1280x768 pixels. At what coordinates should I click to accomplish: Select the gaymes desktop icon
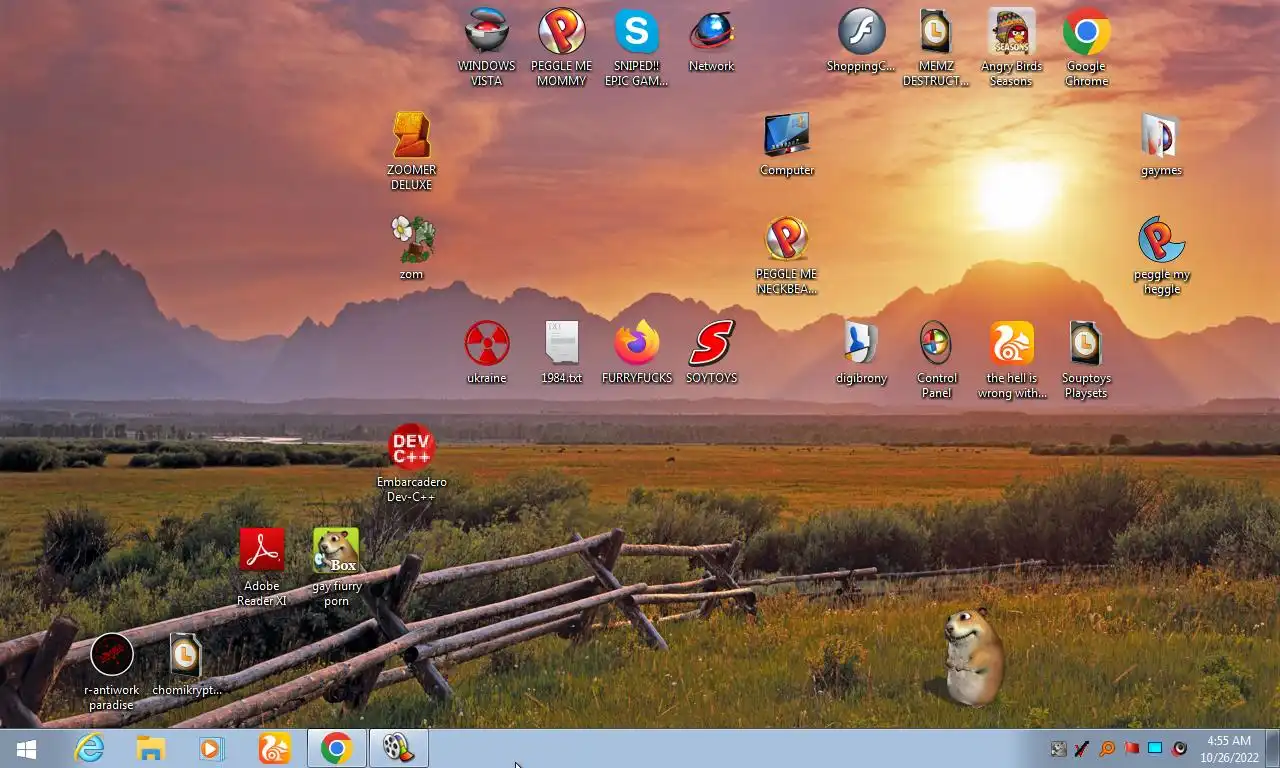(x=1161, y=144)
